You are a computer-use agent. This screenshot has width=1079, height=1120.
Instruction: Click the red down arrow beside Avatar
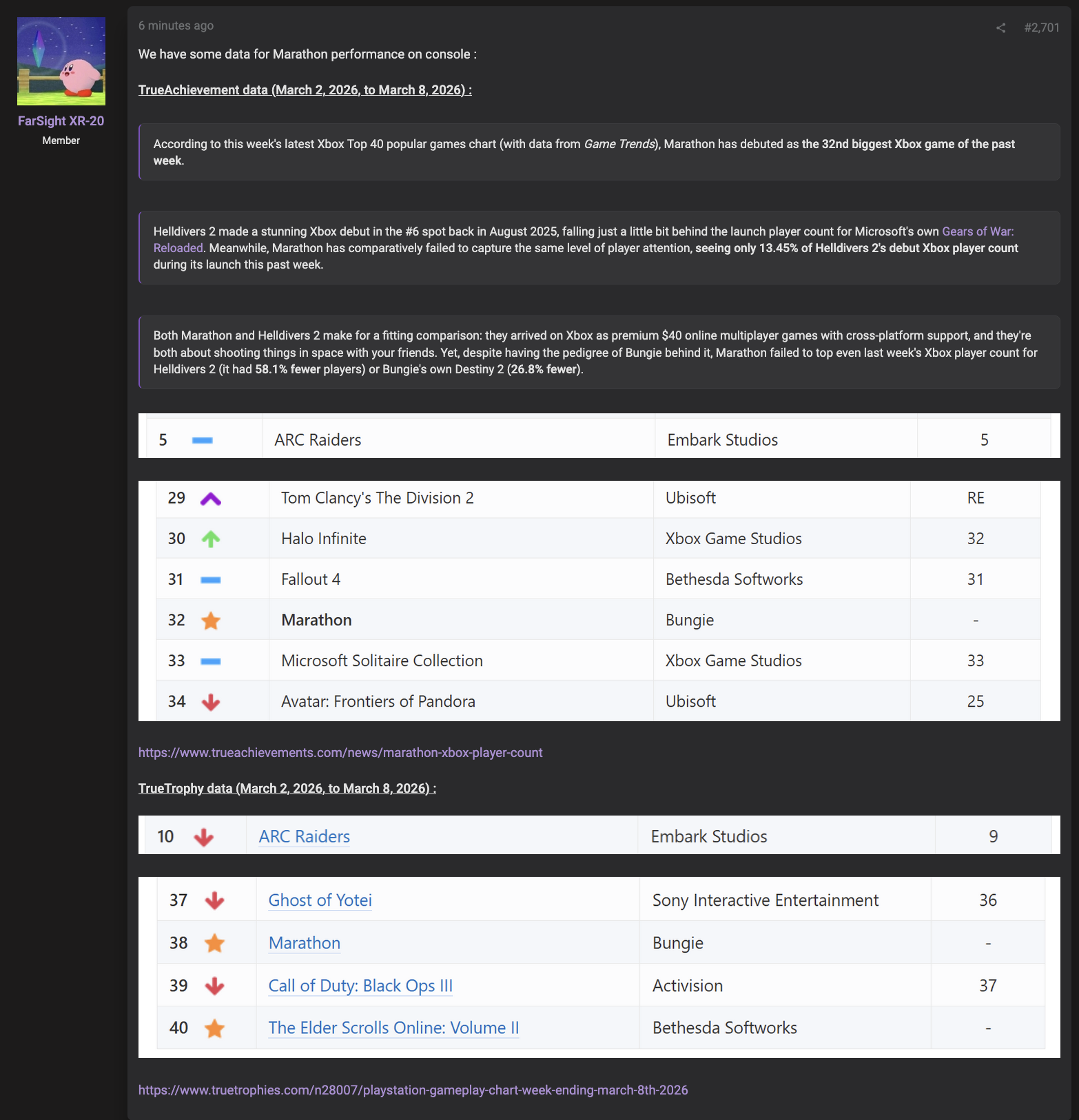[x=211, y=702]
